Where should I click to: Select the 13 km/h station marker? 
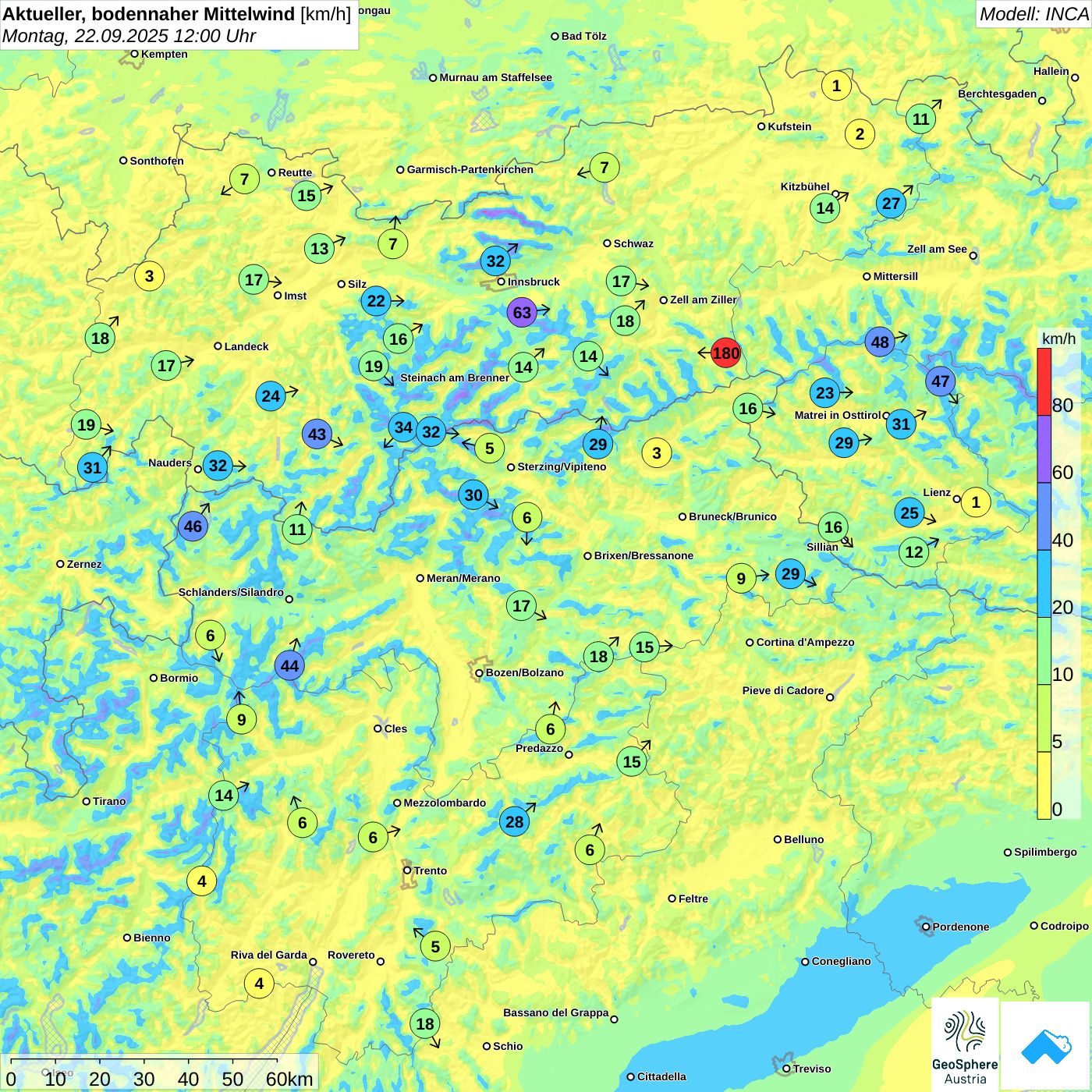coord(320,249)
